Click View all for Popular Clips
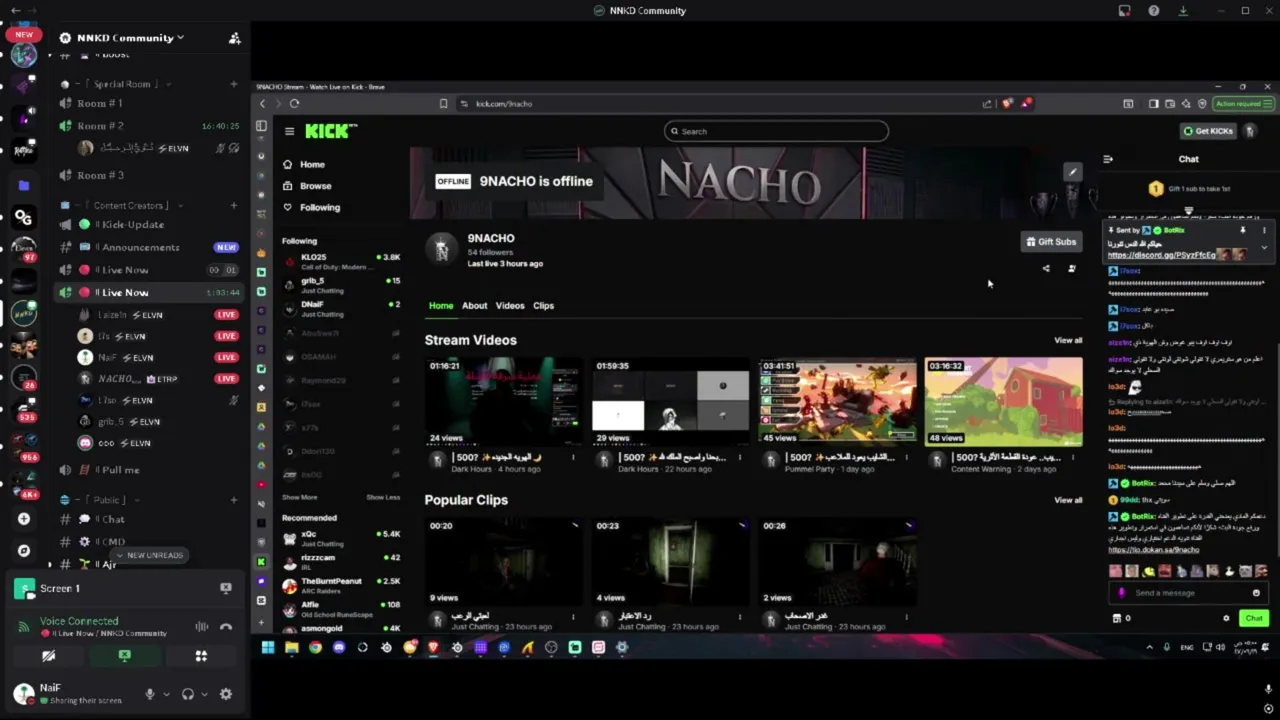1280x720 pixels. (x=1068, y=500)
